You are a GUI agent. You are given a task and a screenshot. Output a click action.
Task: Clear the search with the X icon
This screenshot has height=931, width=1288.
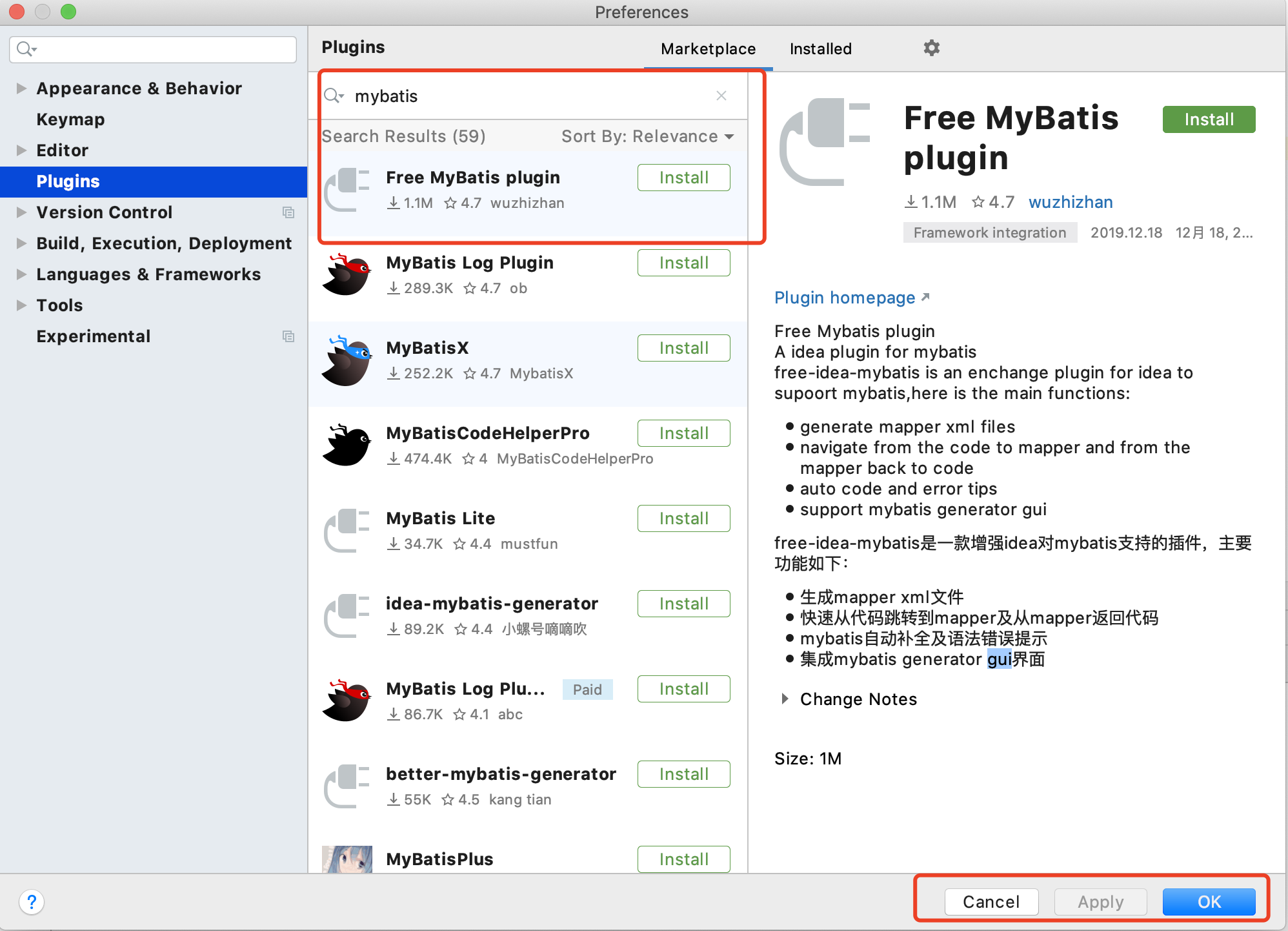coord(721,96)
